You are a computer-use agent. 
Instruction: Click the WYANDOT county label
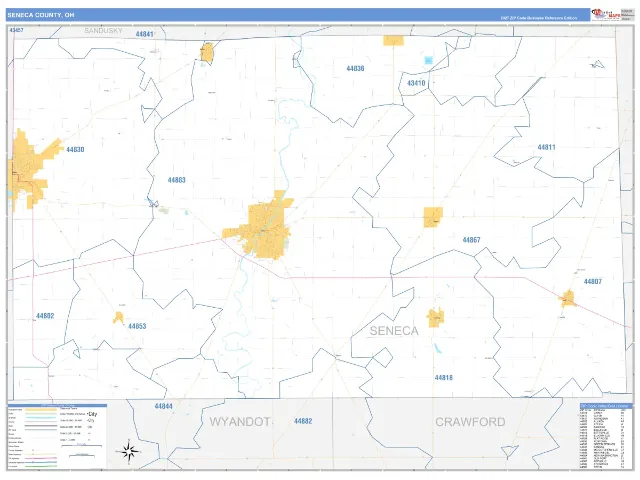coord(240,422)
